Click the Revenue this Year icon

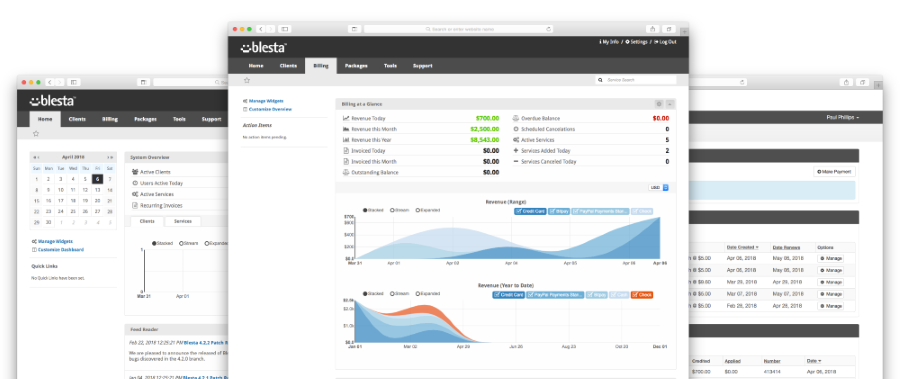(346, 140)
